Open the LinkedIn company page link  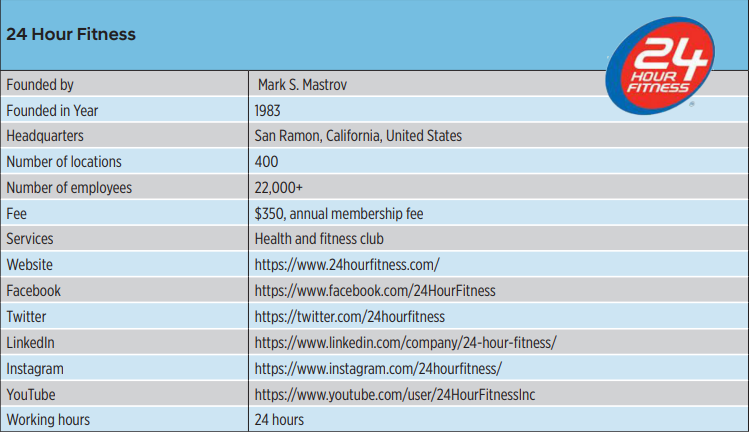click(x=405, y=342)
